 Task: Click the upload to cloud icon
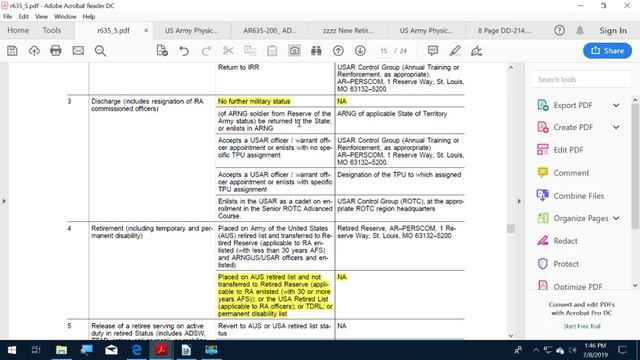click(x=34, y=51)
